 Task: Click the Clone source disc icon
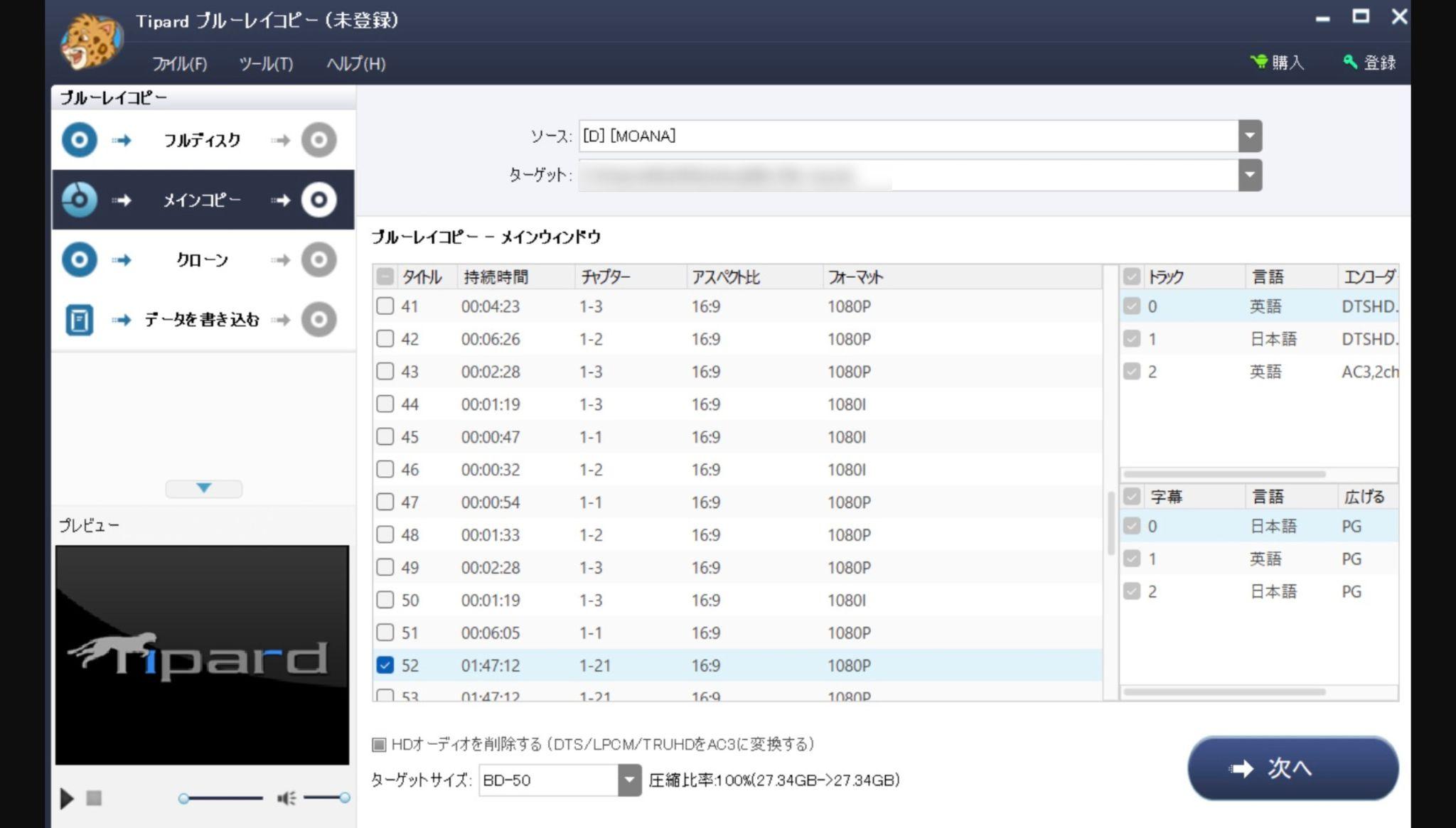[x=79, y=259]
